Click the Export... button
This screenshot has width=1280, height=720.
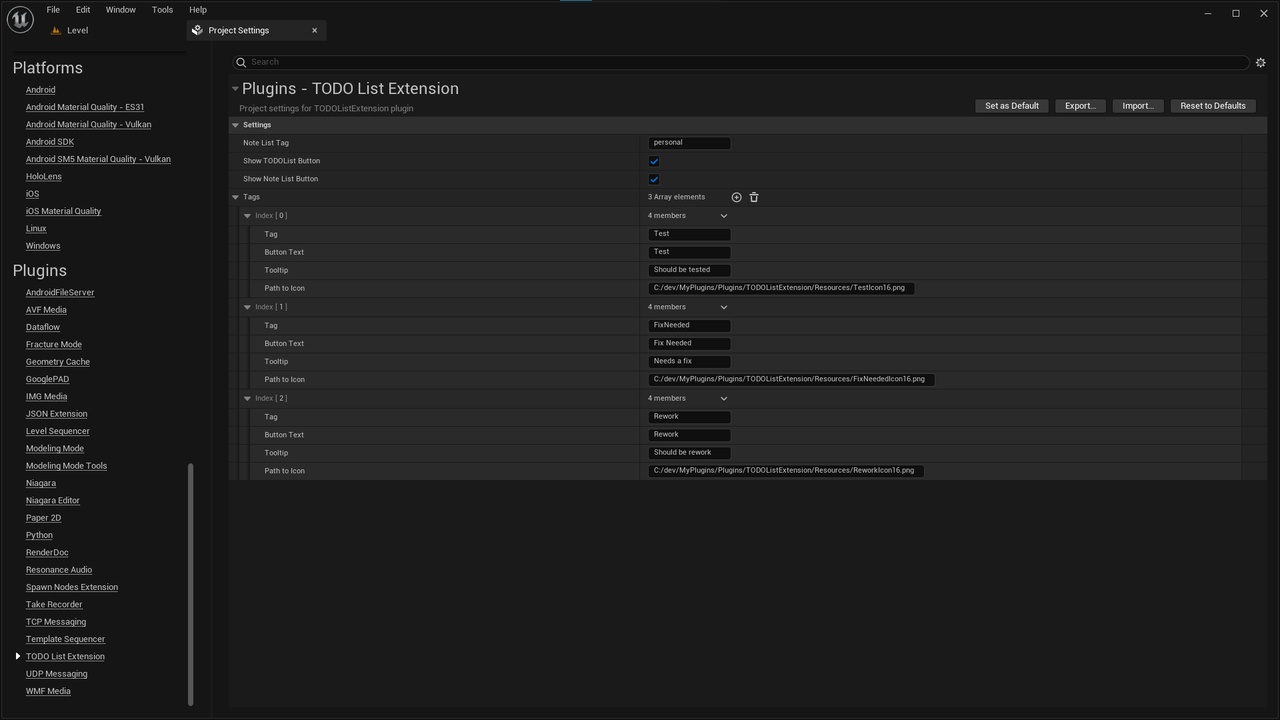point(1080,106)
